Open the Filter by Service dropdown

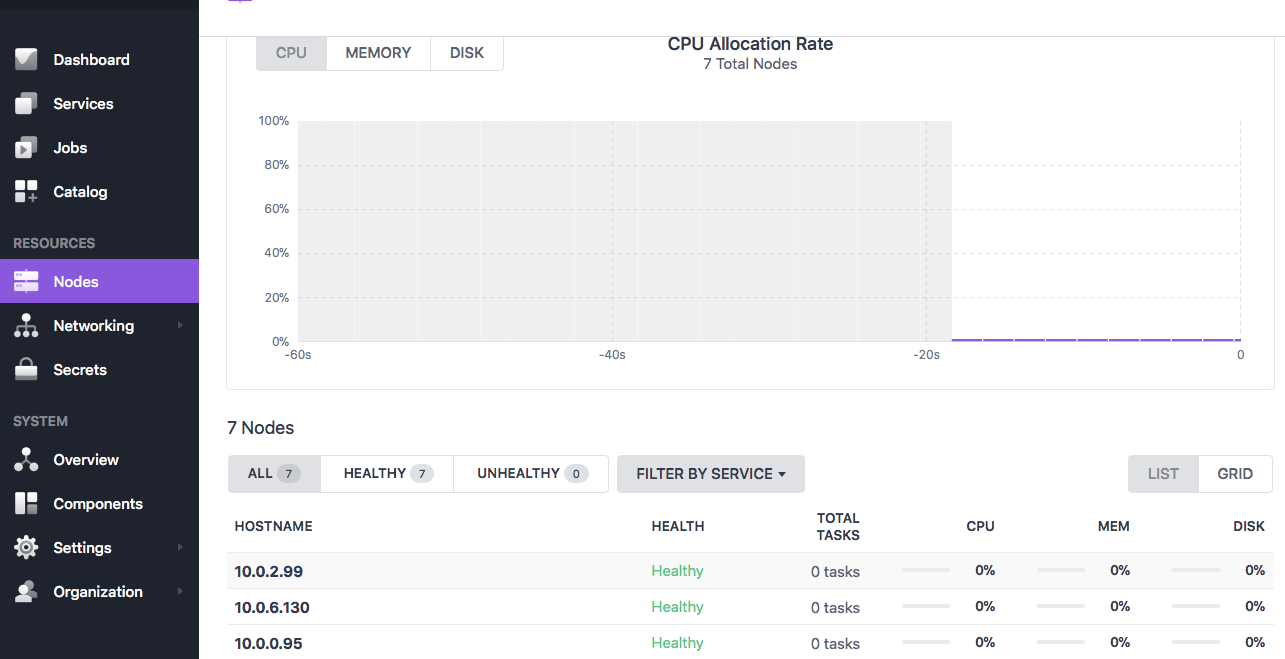[x=710, y=474]
